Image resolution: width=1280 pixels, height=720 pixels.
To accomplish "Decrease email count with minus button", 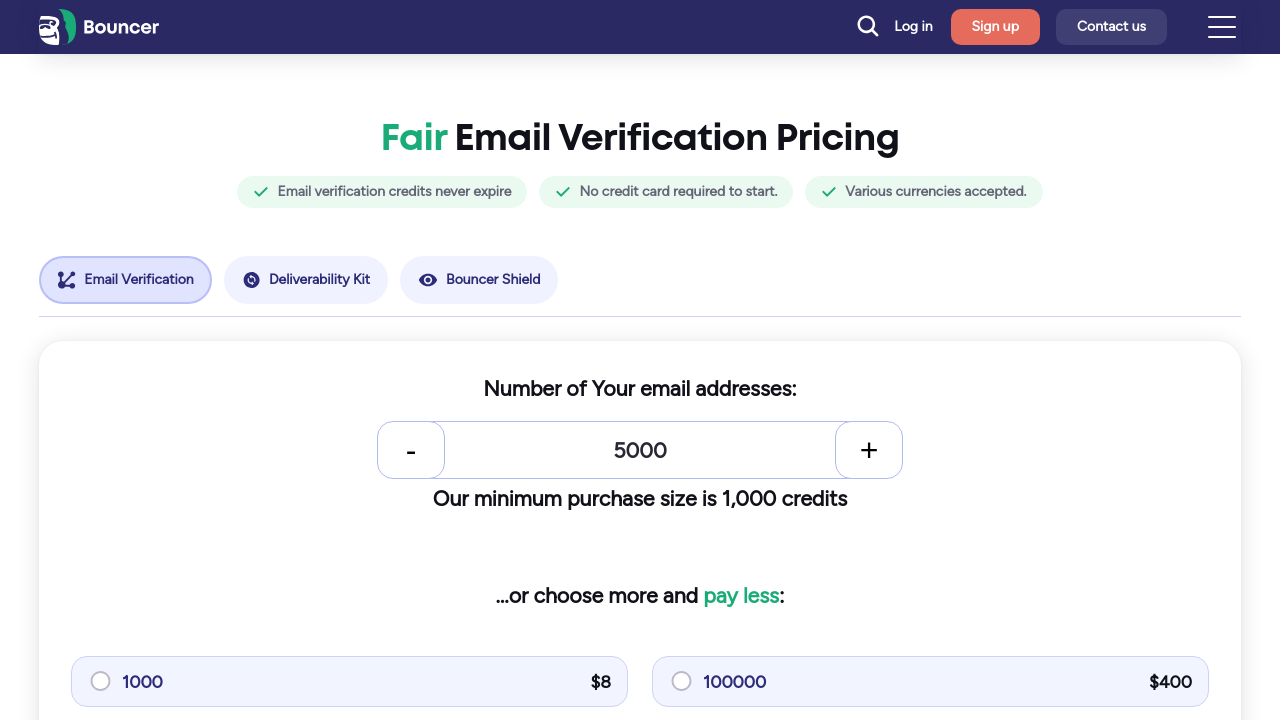I will [x=411, y=450].
